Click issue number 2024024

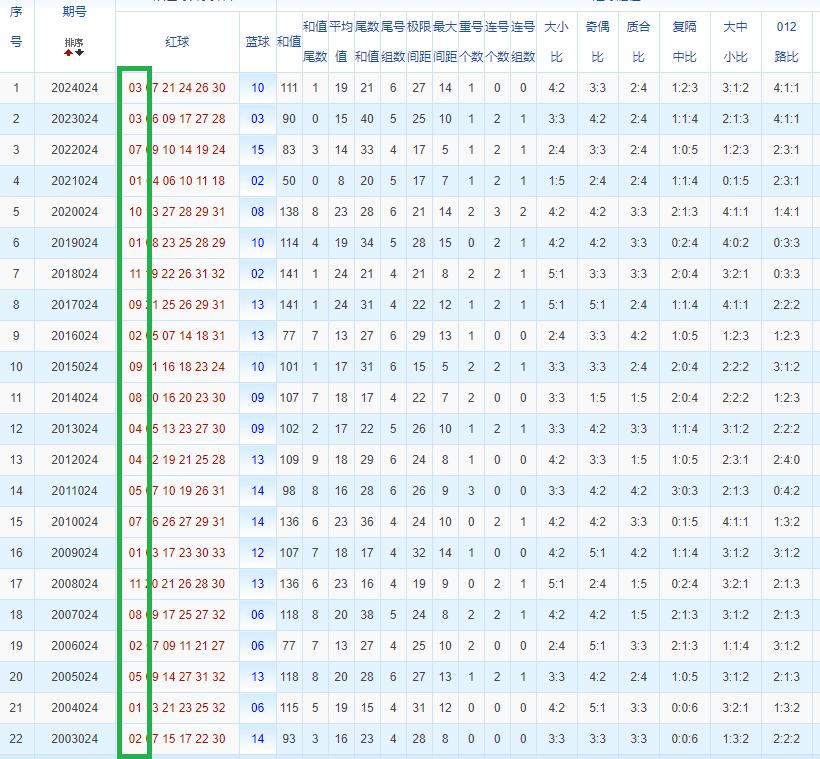coord(75,88)
